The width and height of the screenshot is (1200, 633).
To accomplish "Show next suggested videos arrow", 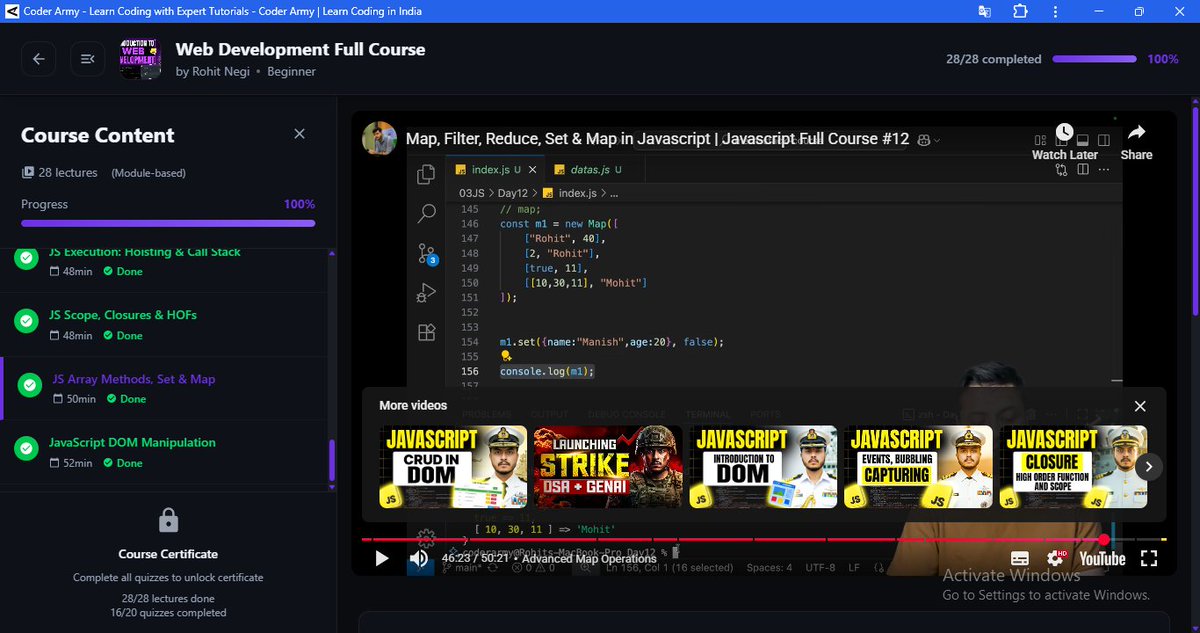I will tap(1149, 467).
